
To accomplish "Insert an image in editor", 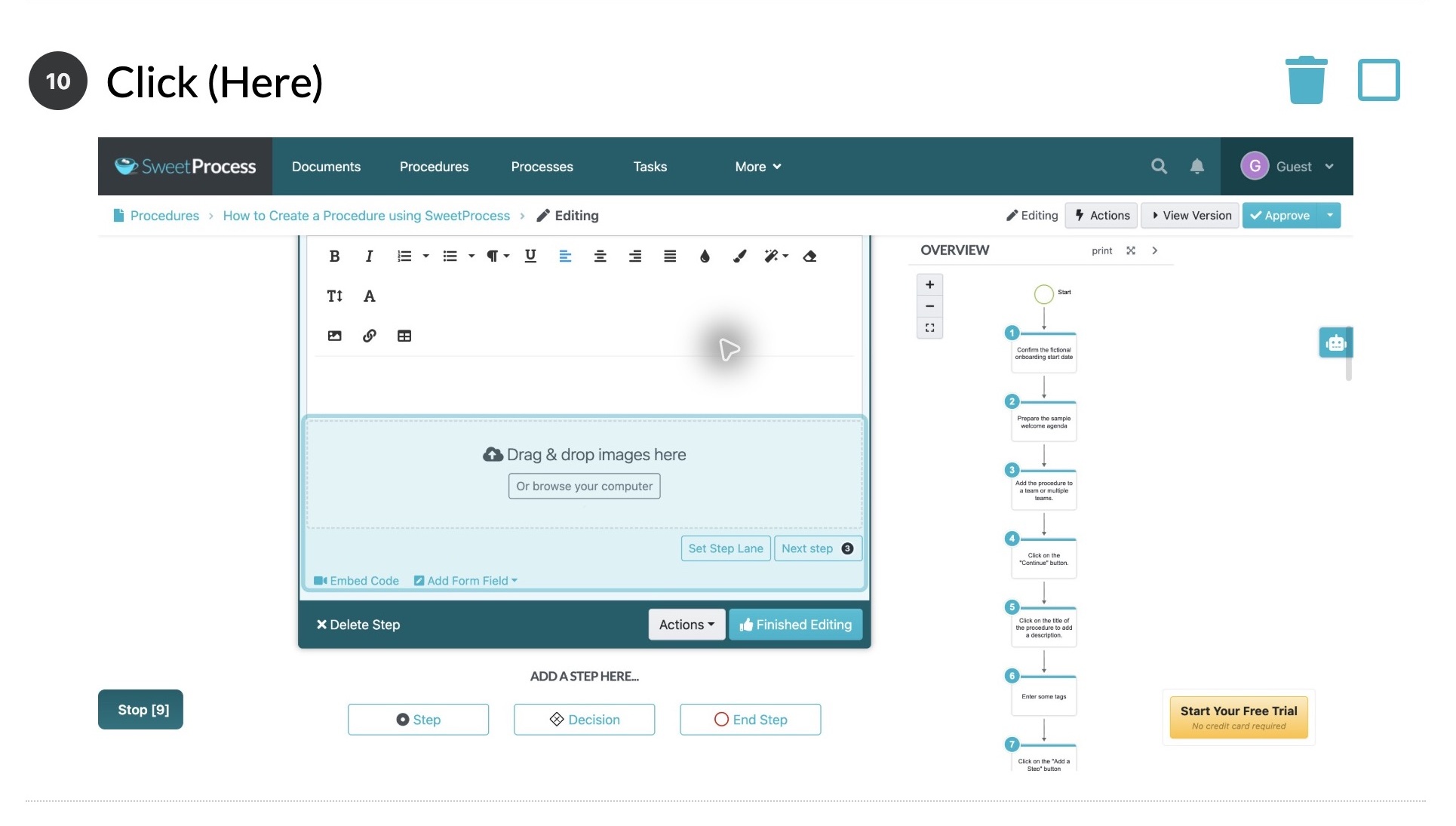I will (x=334, y=336).
